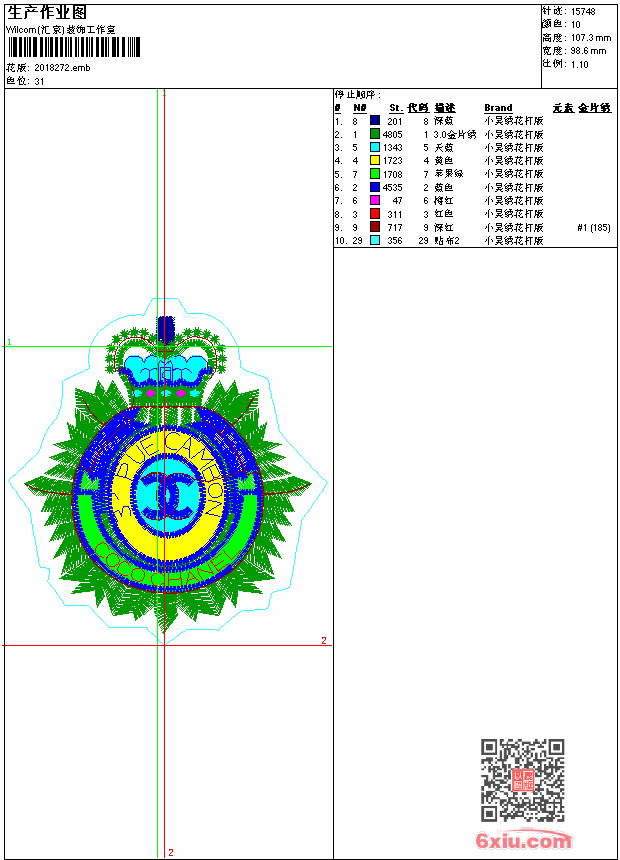The image size is (620, 860).
Task: Choose the dark red swatch beside 717
Action: [x=375, y=227]
